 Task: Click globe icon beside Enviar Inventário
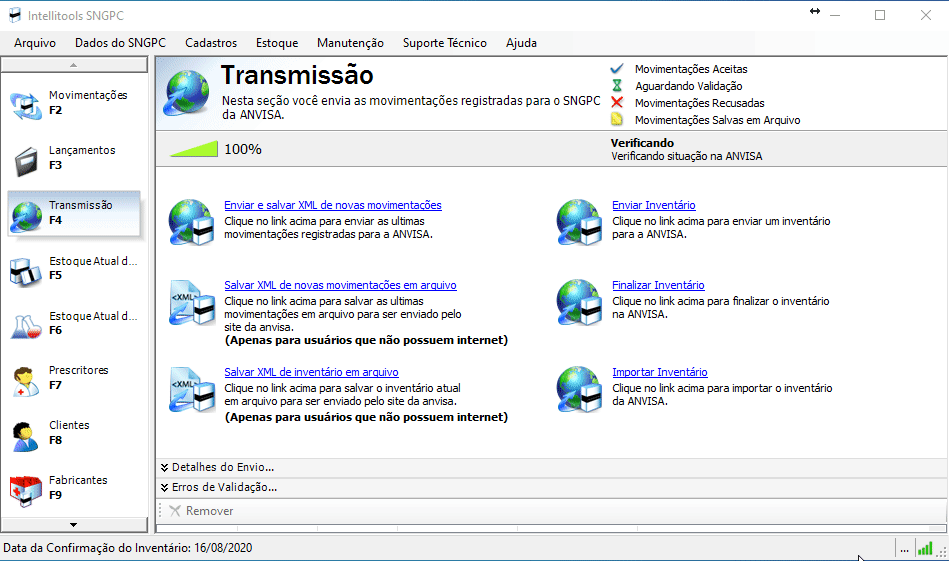point(579,222)
